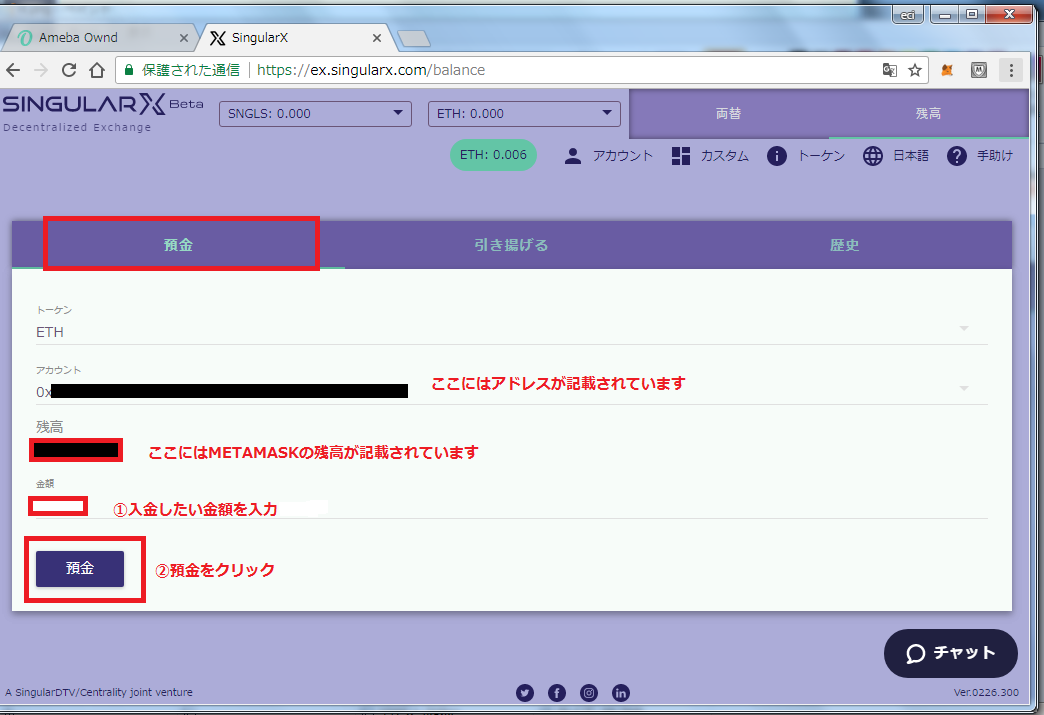Open the 残高 balance tab
The height and width of the screenshot is (715, 1044).
click(x=928, y=114)
